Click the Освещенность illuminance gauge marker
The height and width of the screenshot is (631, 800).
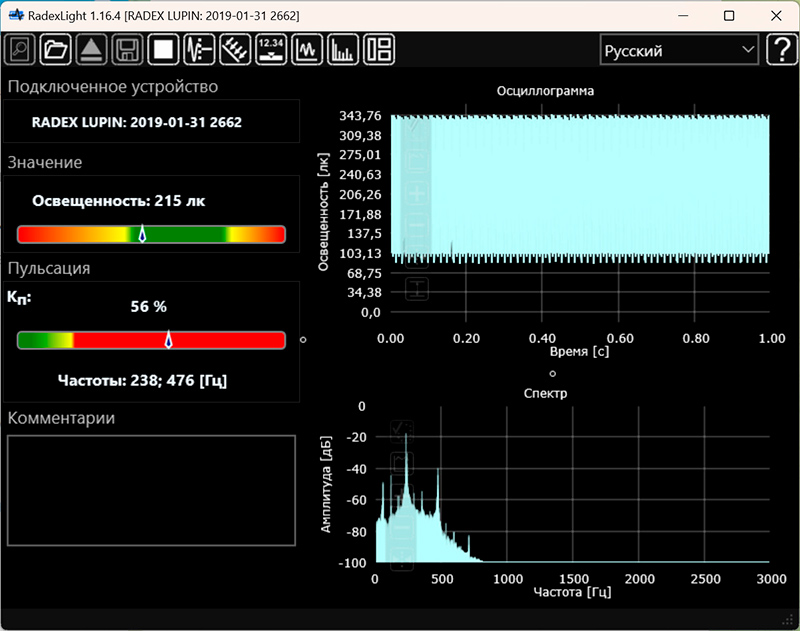[142, 234]
